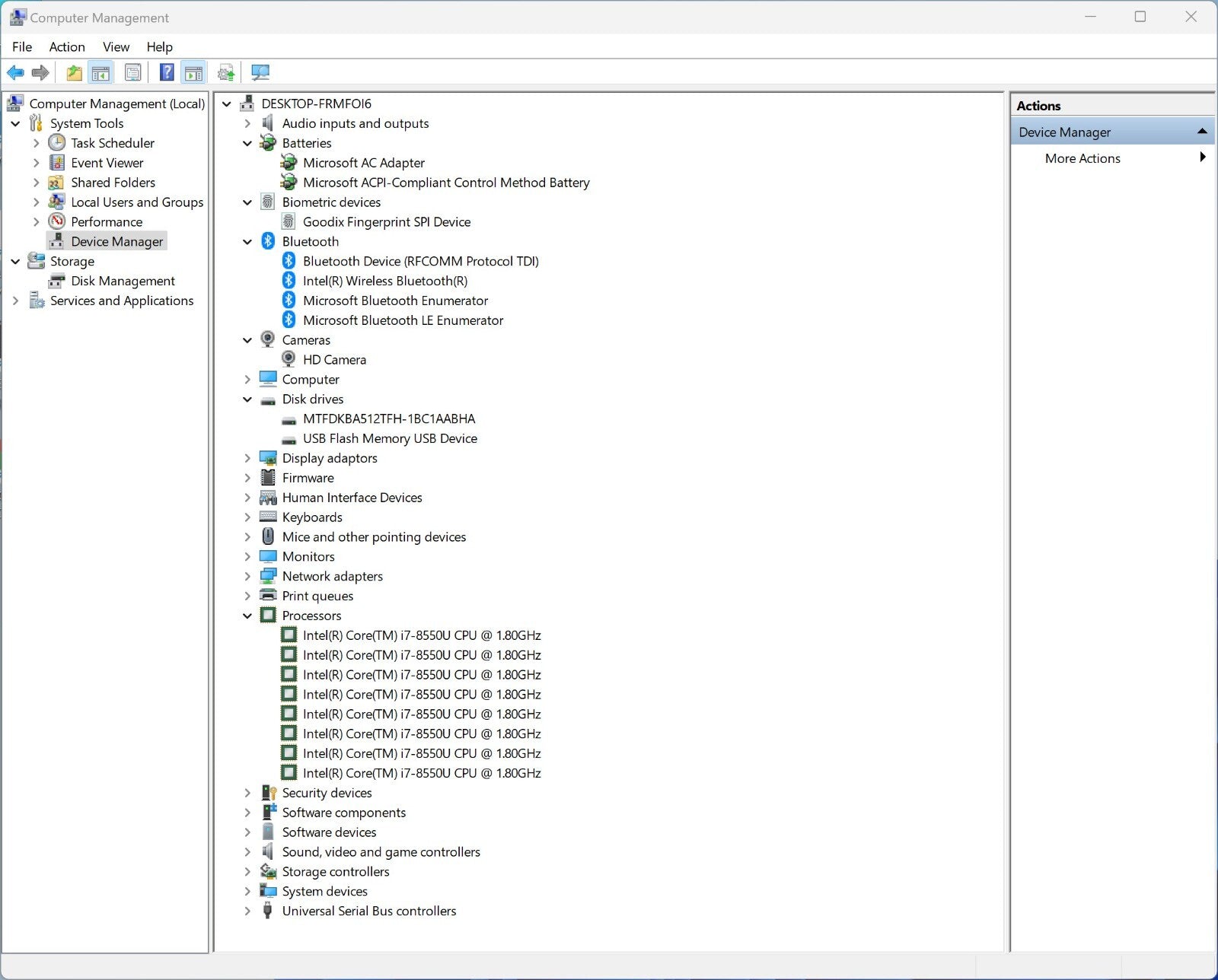Click the Forward arrow in the toolbar
This screenshot has height=980, width=1218.
(x=40, y=73)
